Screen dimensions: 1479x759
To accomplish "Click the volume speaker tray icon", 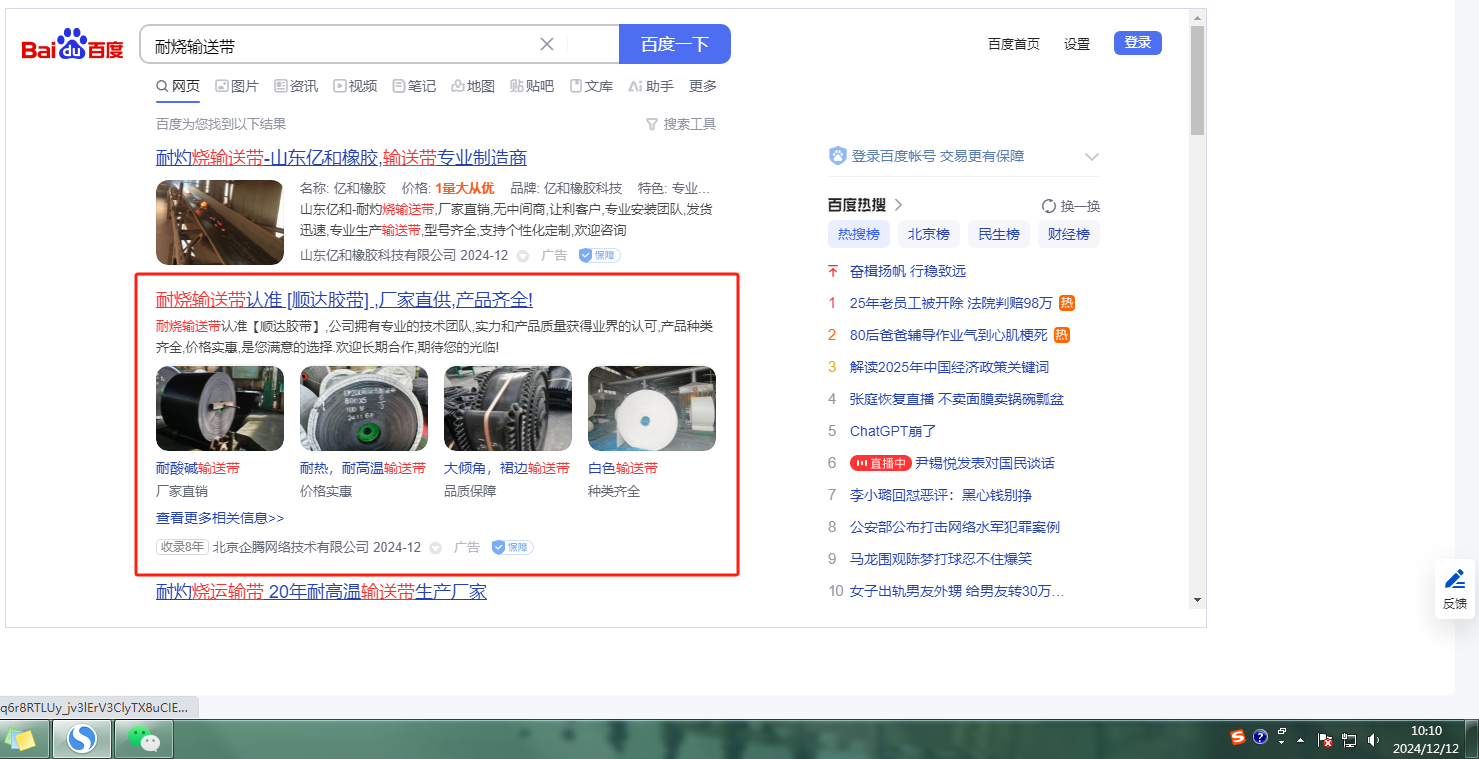I will [x=1373, y=740].
